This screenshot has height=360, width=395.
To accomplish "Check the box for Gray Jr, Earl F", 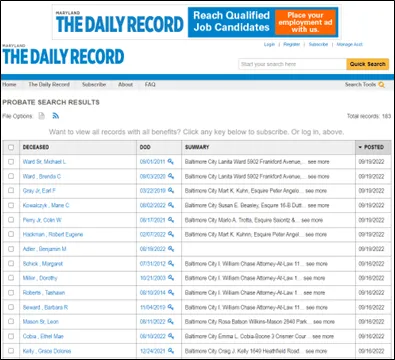I will [x=11, y=190].
